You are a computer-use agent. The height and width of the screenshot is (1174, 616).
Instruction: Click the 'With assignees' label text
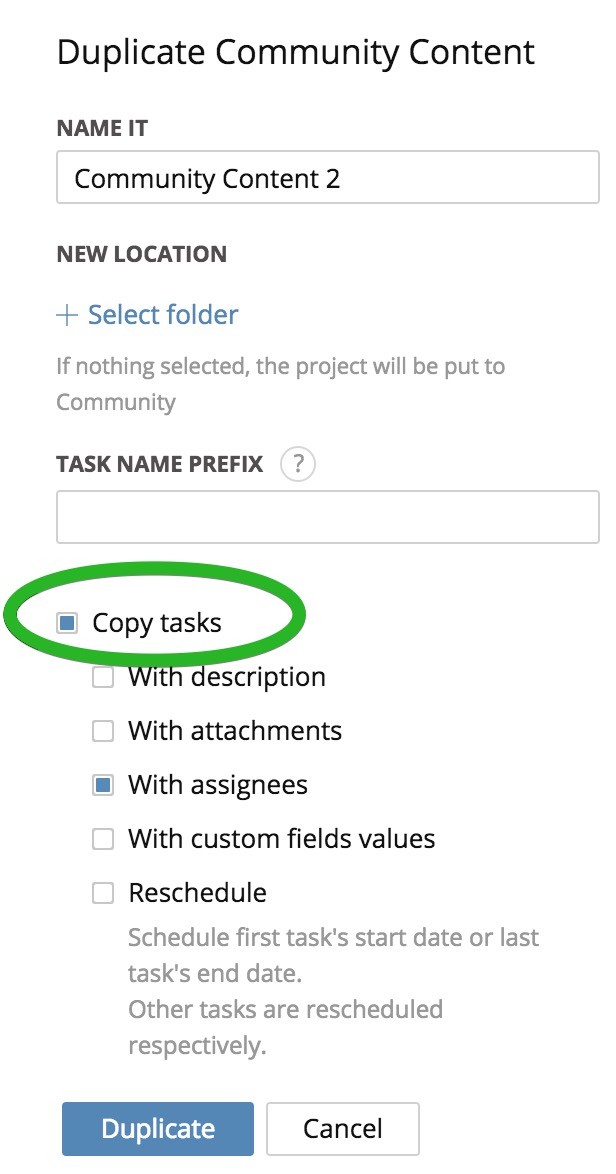pyautogui.click(x=218, y=786)
